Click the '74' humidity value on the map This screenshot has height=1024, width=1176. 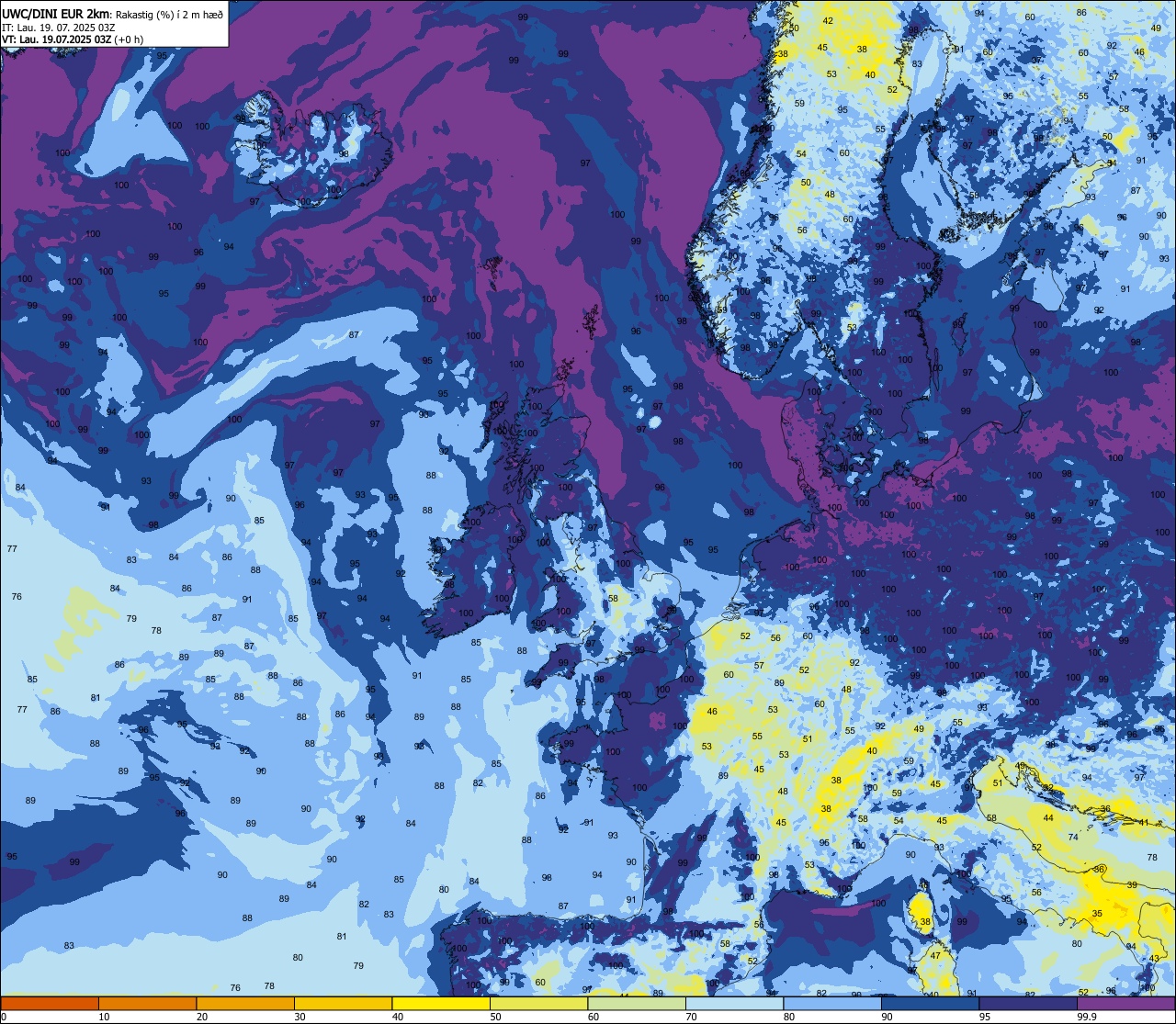tap(1073, 838)
